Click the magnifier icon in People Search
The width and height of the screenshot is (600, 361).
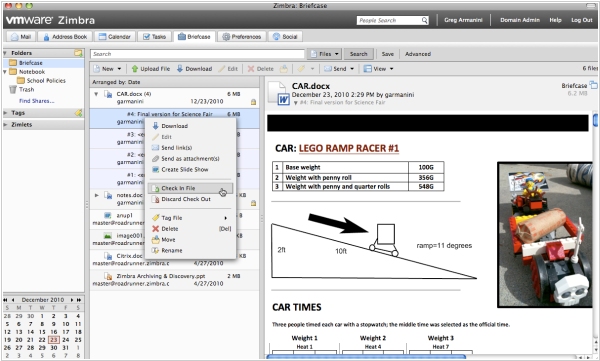click(425, 20)
